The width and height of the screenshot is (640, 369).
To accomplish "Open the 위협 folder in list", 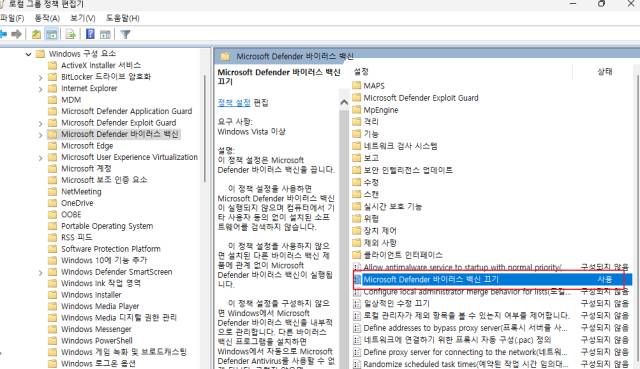I will [x=371, y=218].
